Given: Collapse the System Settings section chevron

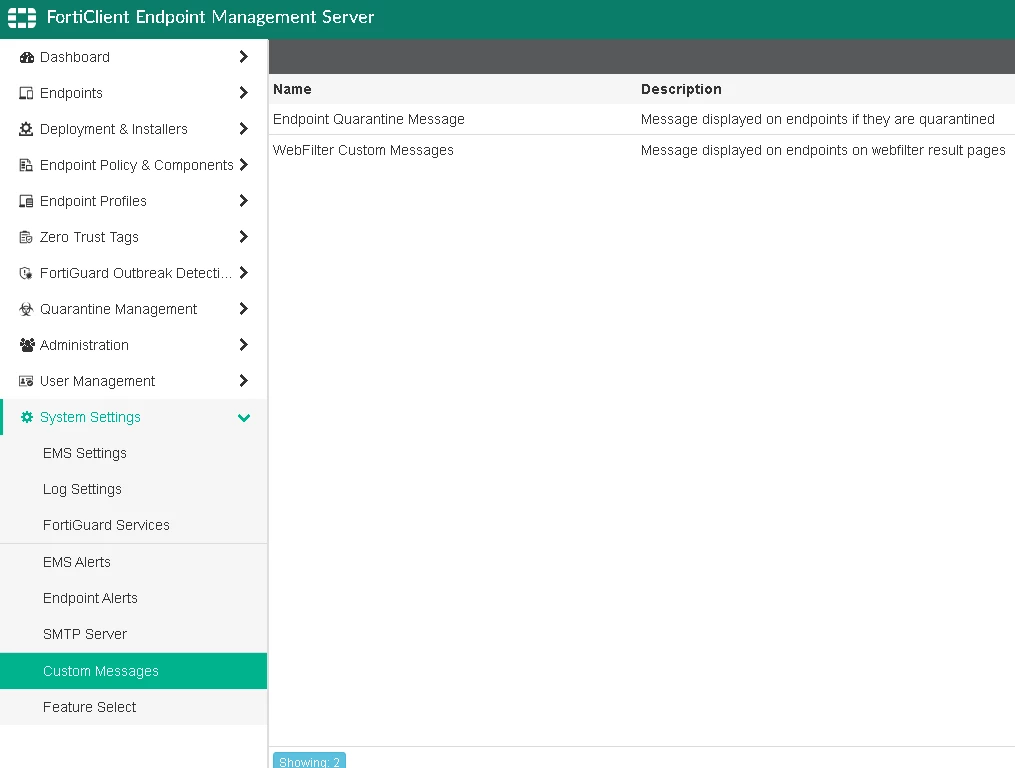Looking at the screenshot, I should click(x=244, y=418).
